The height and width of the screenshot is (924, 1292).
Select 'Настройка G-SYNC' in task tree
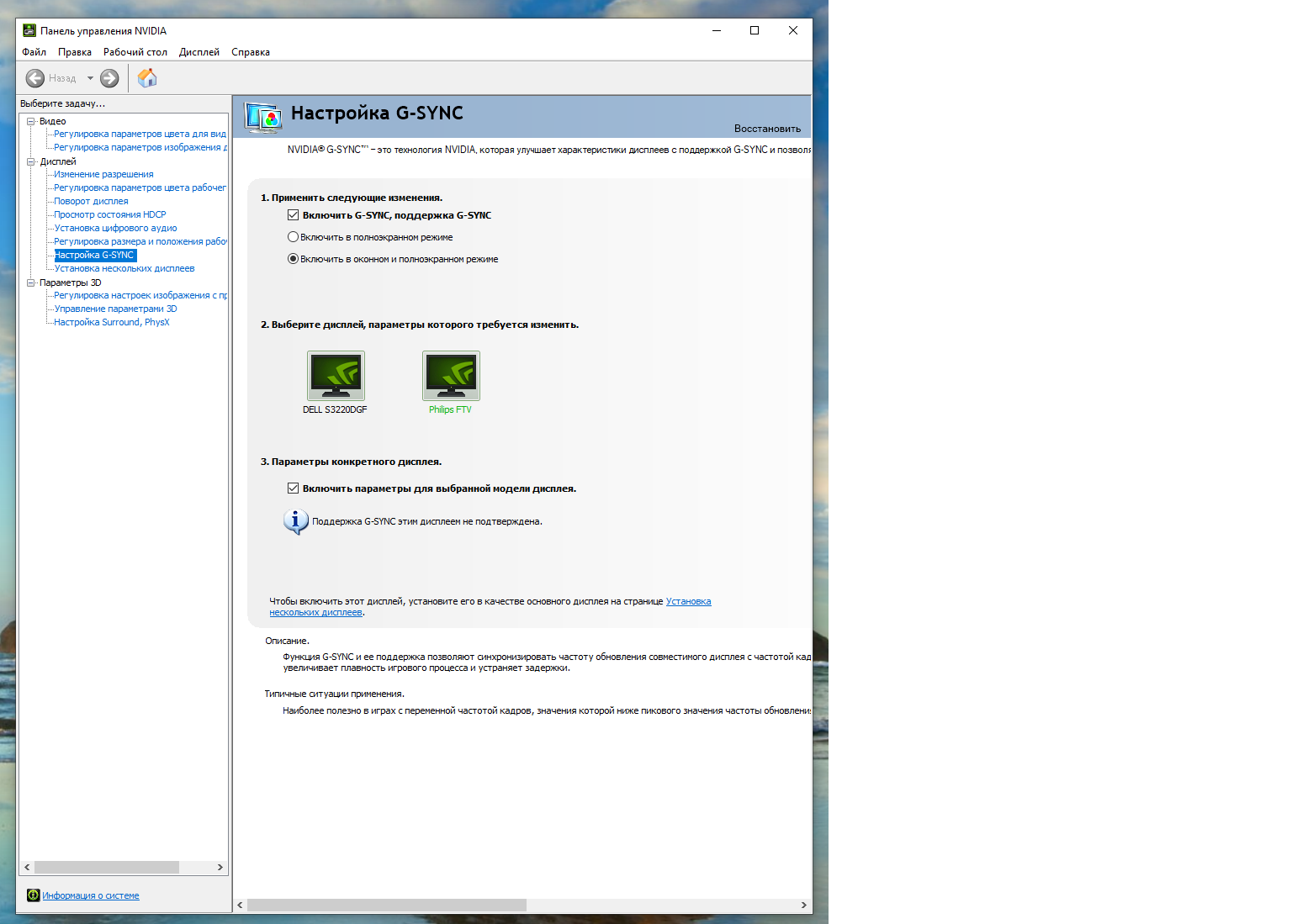click(95, 255)
